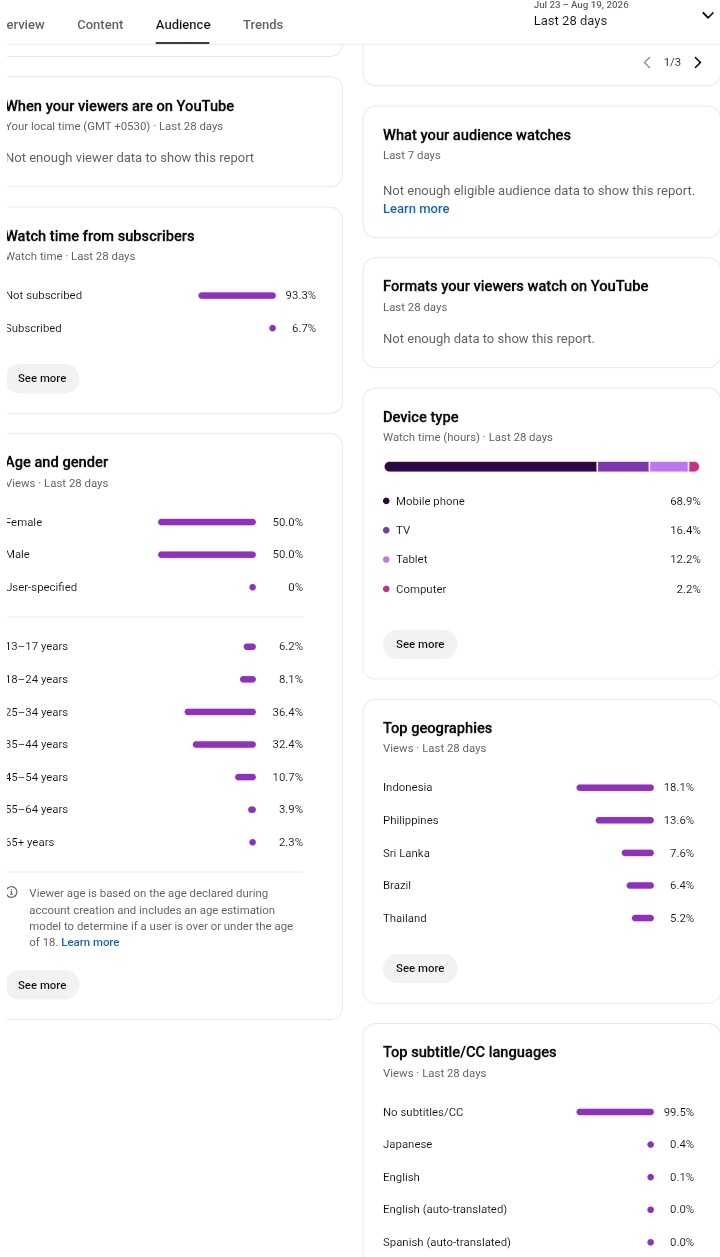The width and height of the screenshot is (720, 1257).
Task: Click See more under Age and gender
Action: click(x=42, y=985)
